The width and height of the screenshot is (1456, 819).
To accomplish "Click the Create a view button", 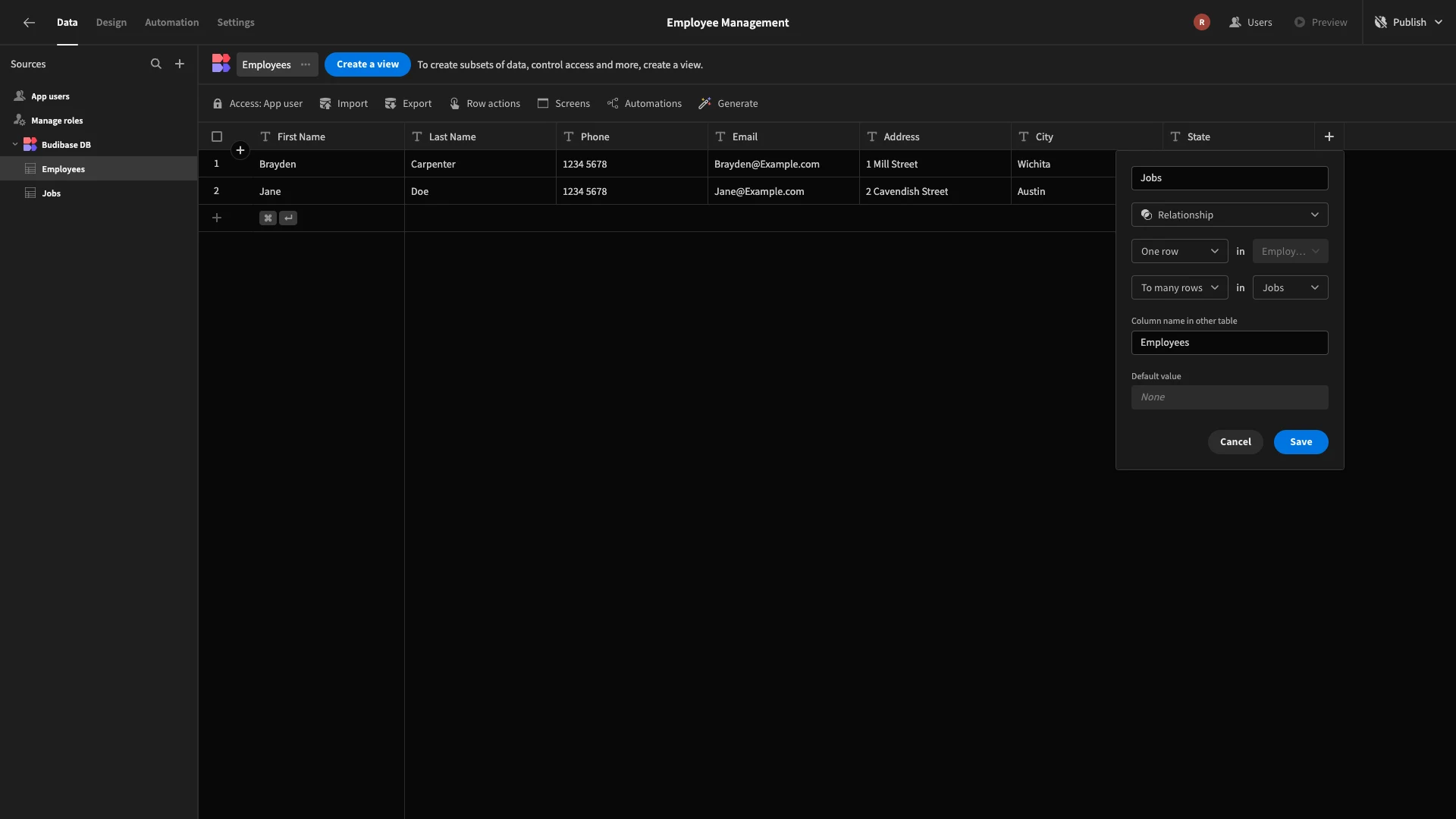I will point(368,64).
